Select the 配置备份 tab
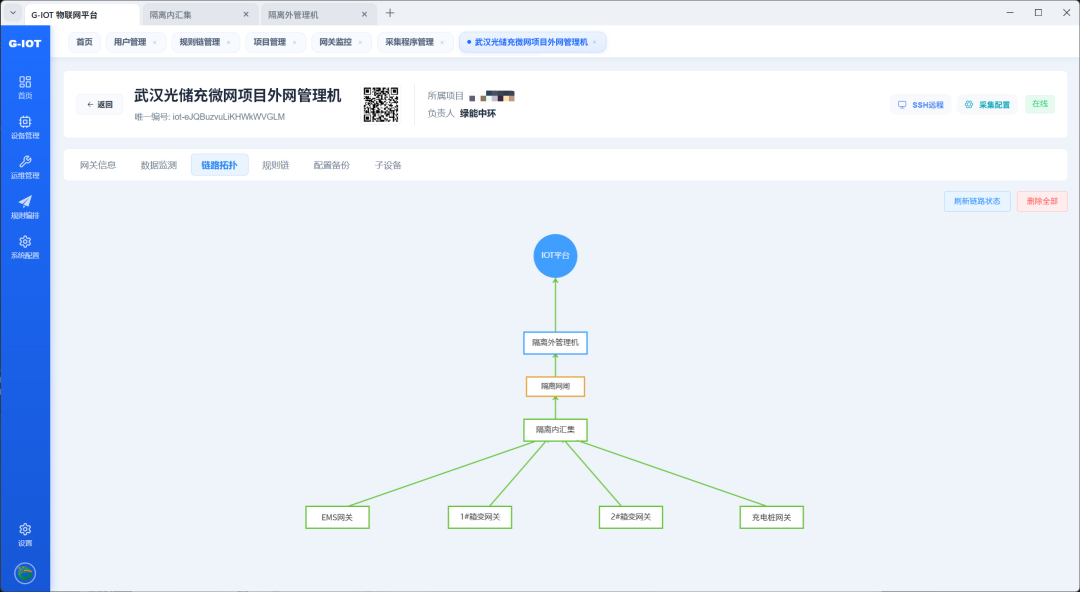The image size is (1080, 592). (331, 165)
